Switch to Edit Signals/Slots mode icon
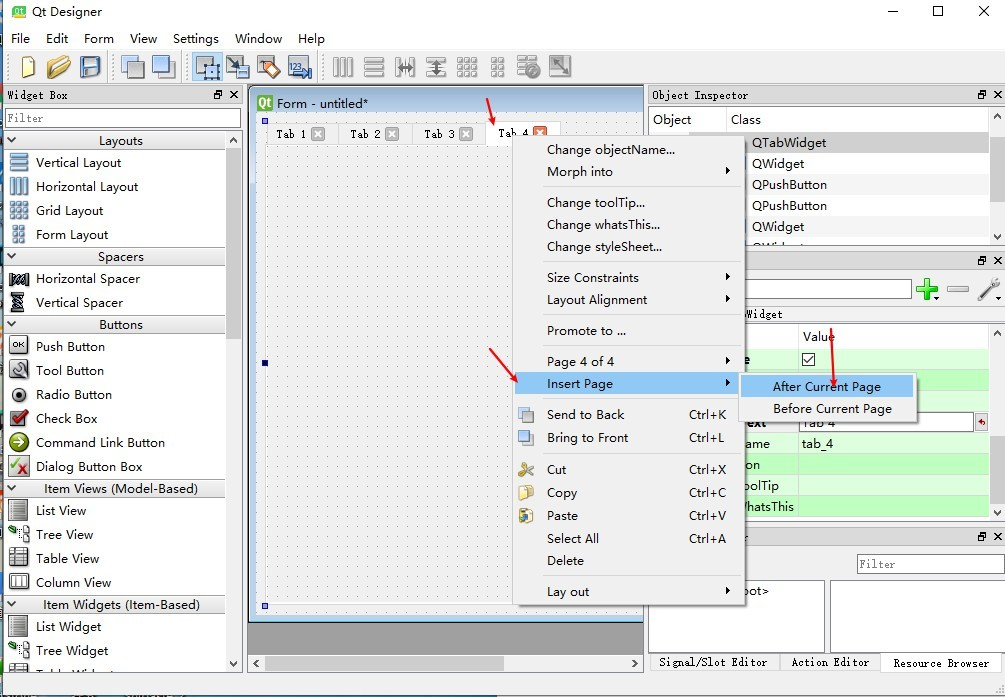The image size is (1005, 697). tap(238, 67)
